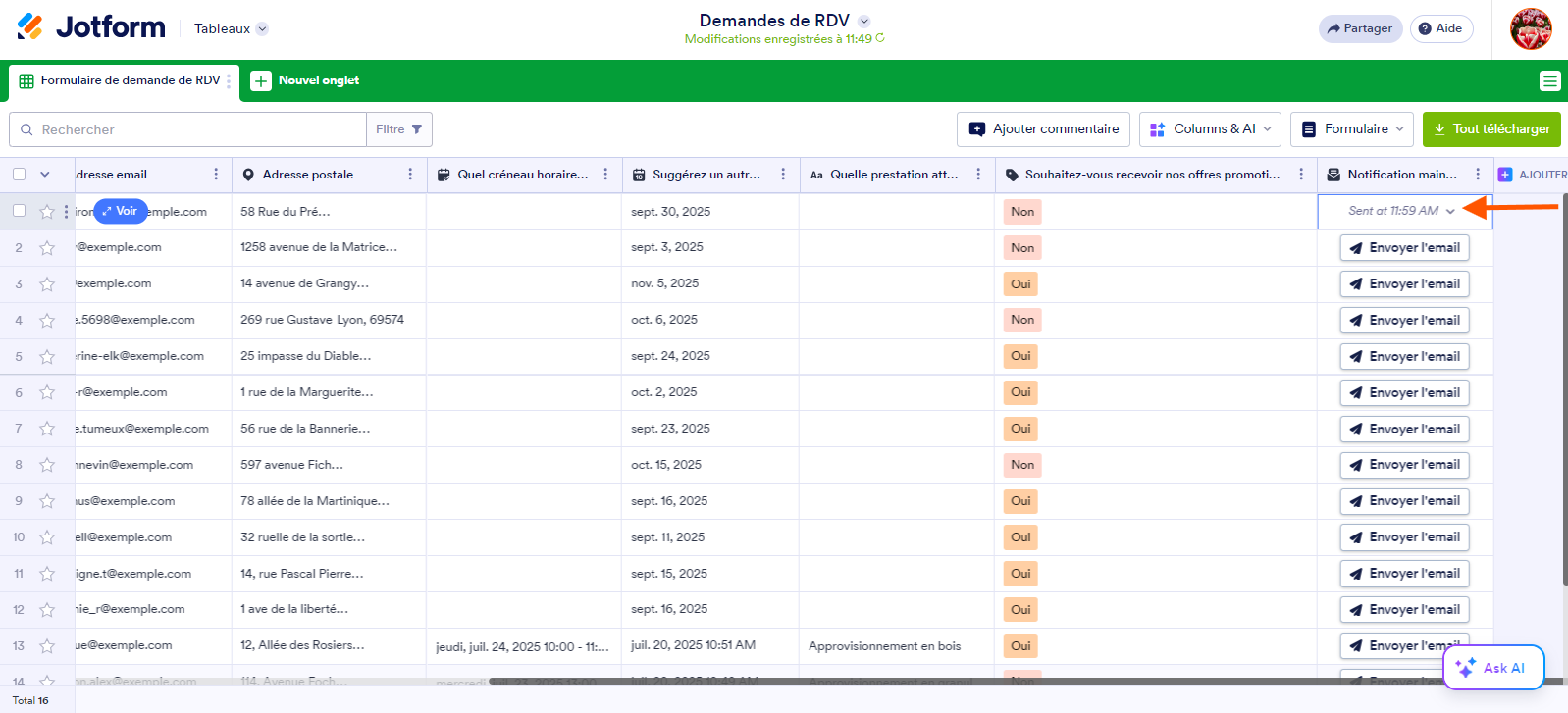
Task: Star row 2
Action: point(47,248)
